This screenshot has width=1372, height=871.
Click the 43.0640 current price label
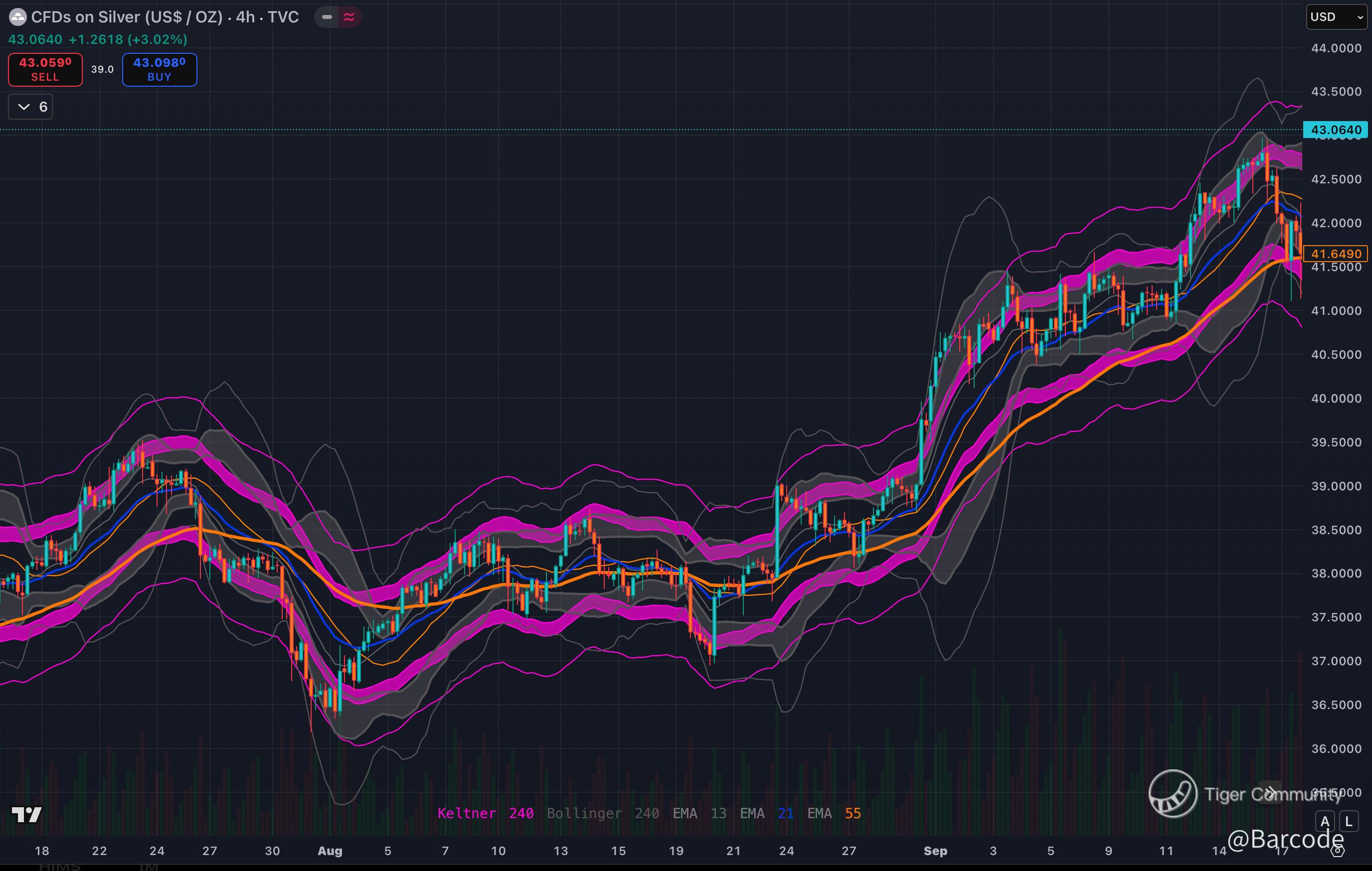[x=1336, y=130]
